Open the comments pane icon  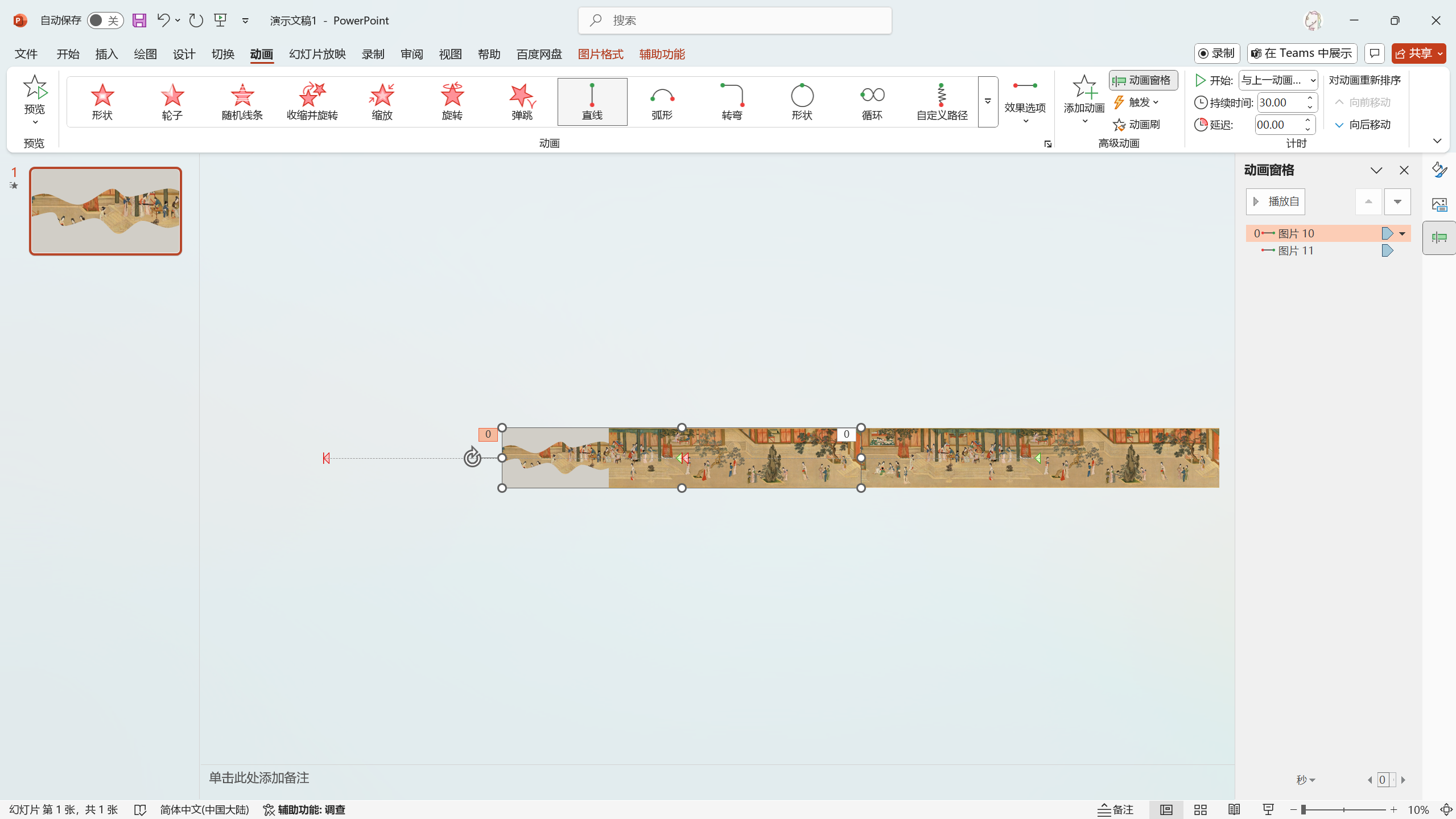click(1375, 53)
